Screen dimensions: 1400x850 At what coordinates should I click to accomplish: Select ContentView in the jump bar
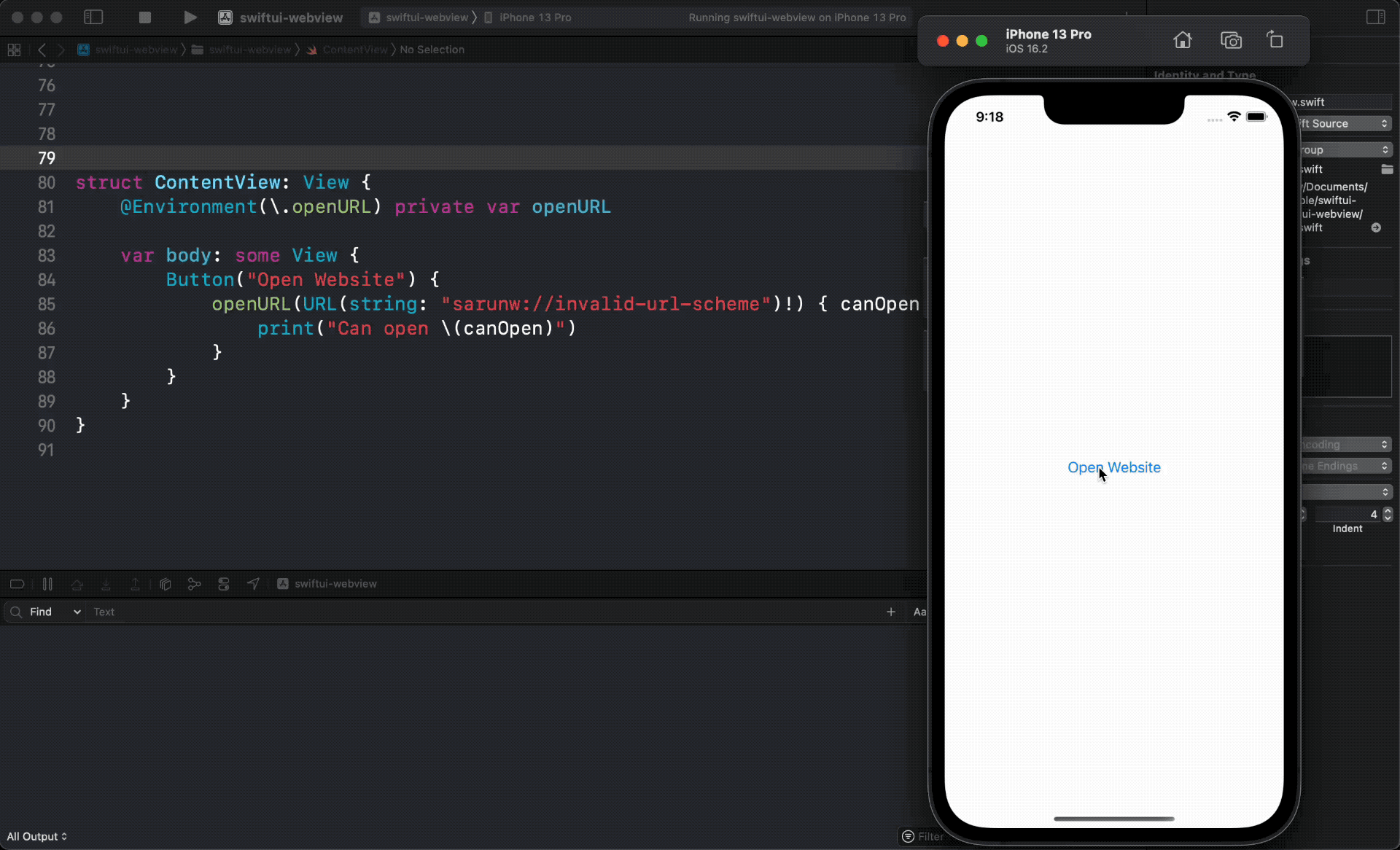pyautogui.click(x=355, y=50)
